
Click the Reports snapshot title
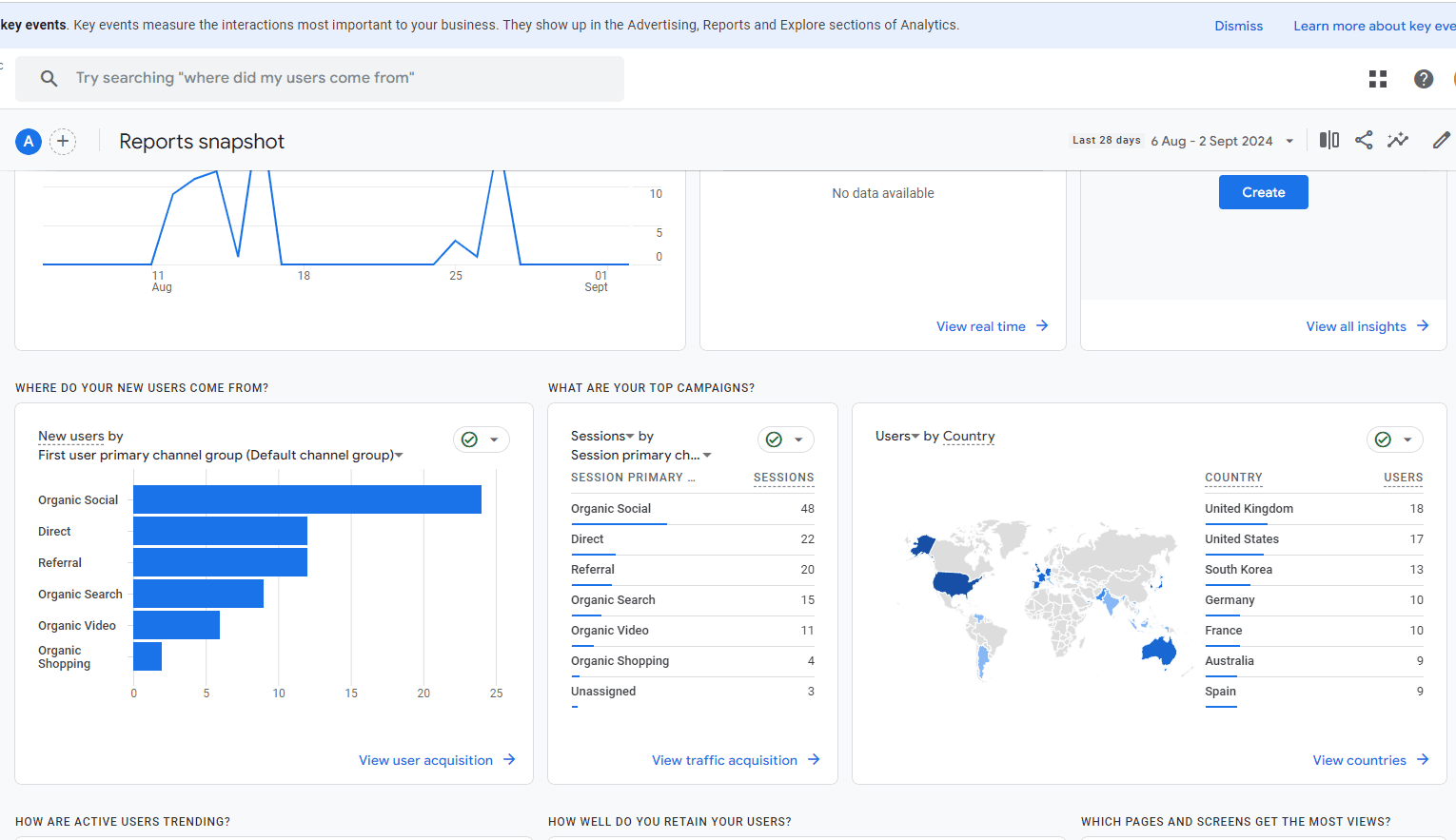pyautogui.click(x=202, y=142)
